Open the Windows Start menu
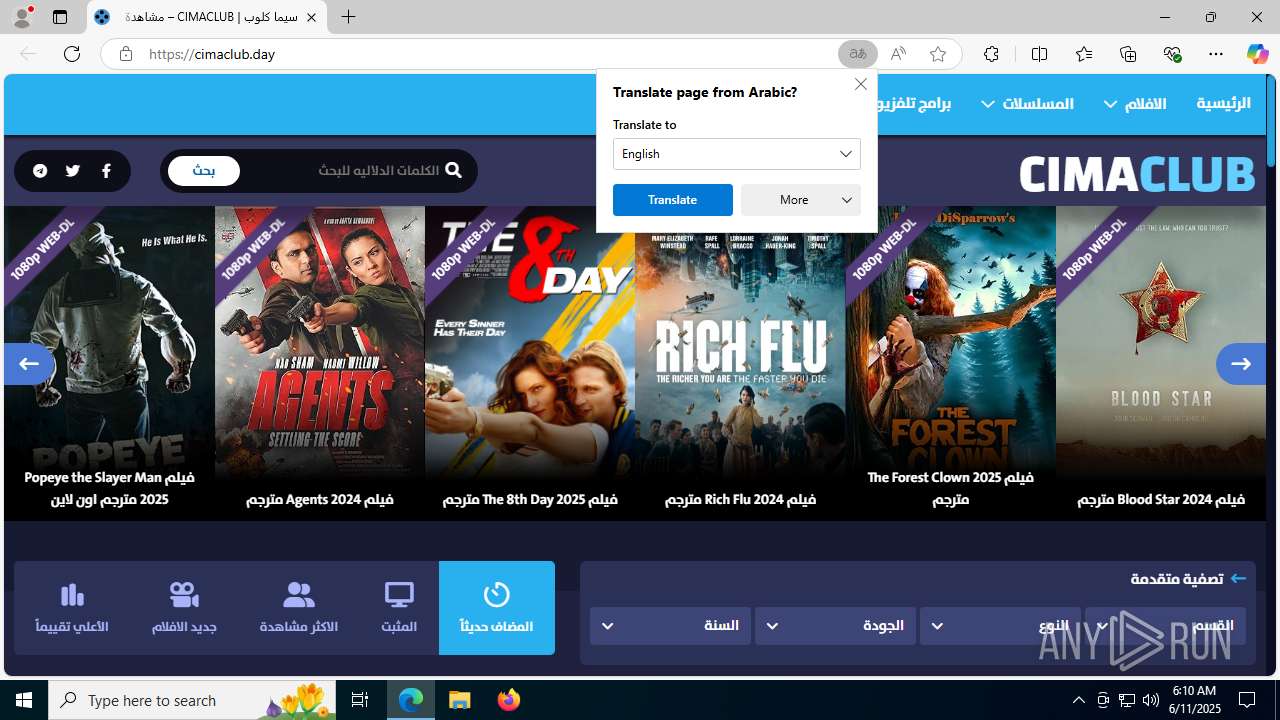The image size is (1280, 720). 24,700
